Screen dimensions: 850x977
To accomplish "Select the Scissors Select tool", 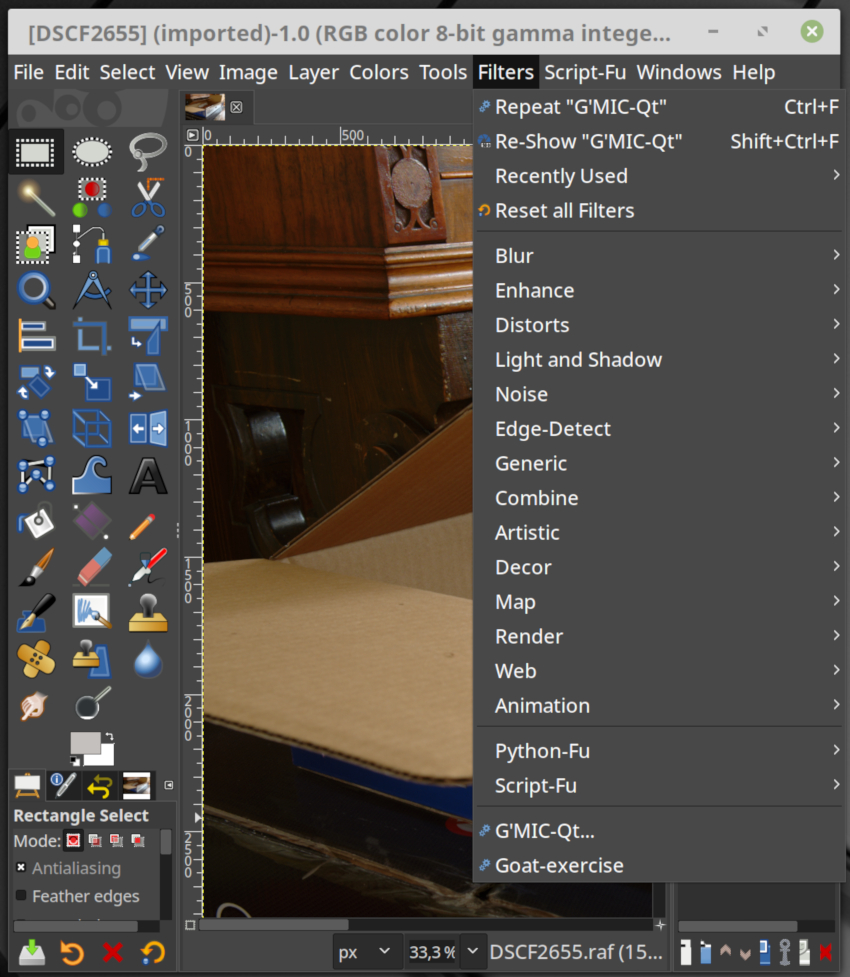I will 148,198.
